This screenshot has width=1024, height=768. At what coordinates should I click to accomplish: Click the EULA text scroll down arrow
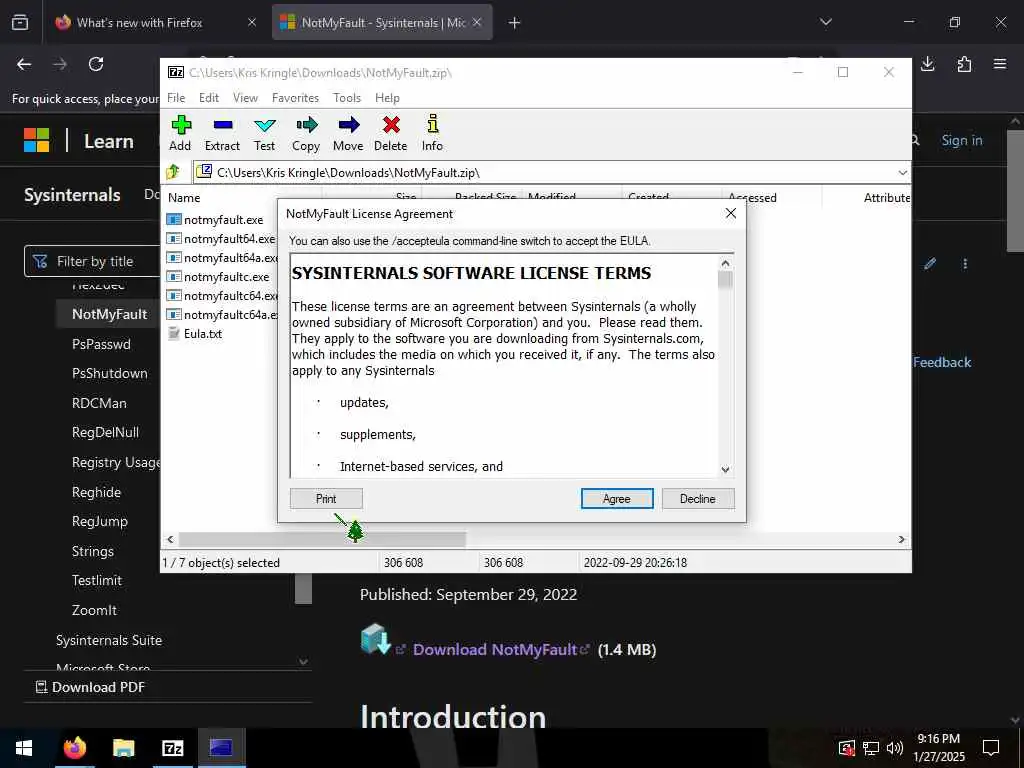pos(726,470)
